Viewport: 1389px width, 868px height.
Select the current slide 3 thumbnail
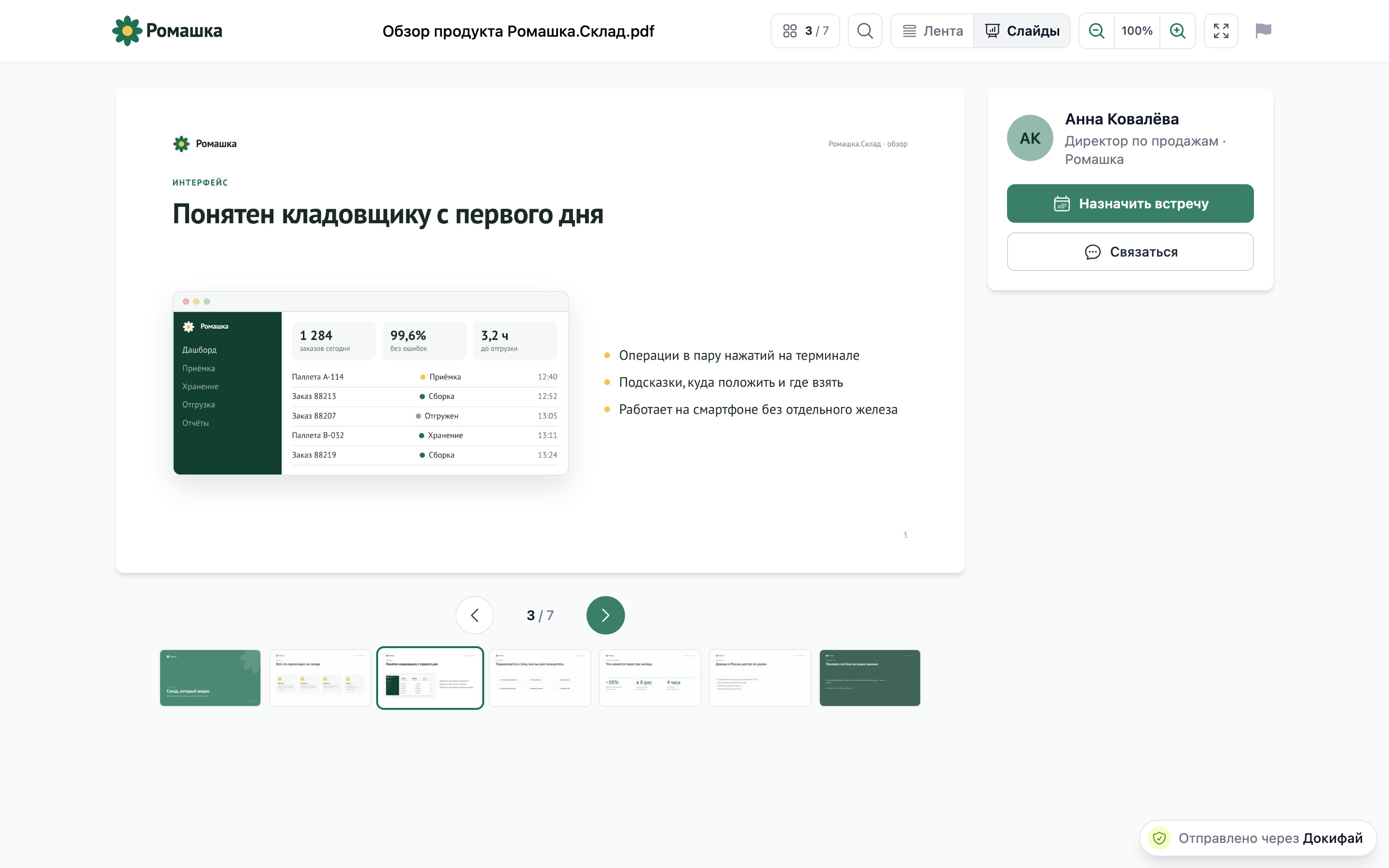click(430, 678)
